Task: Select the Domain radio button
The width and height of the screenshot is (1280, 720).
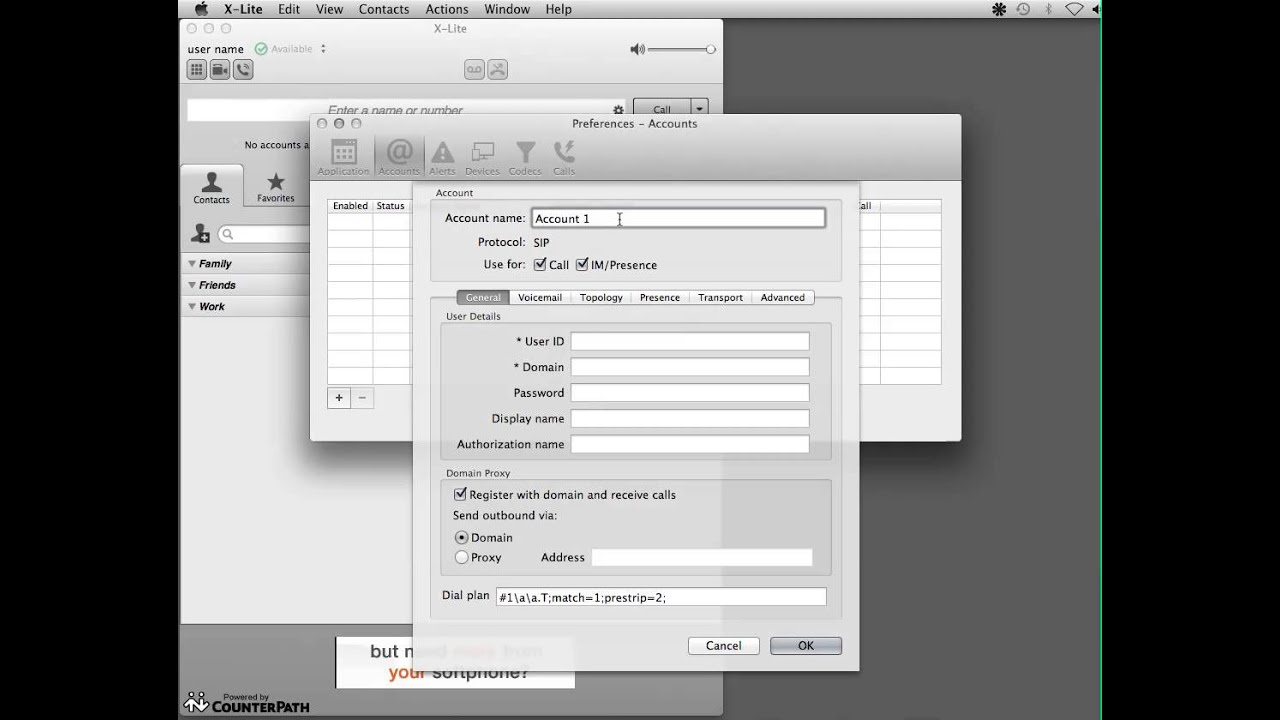Action: 461,537
